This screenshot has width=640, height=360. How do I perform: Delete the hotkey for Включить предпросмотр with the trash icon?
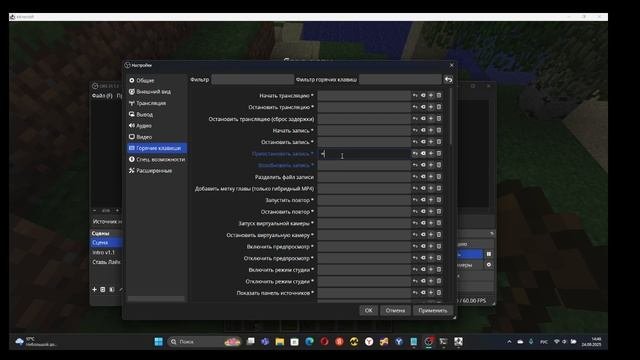pyautogui.click(x=439, y=247)
